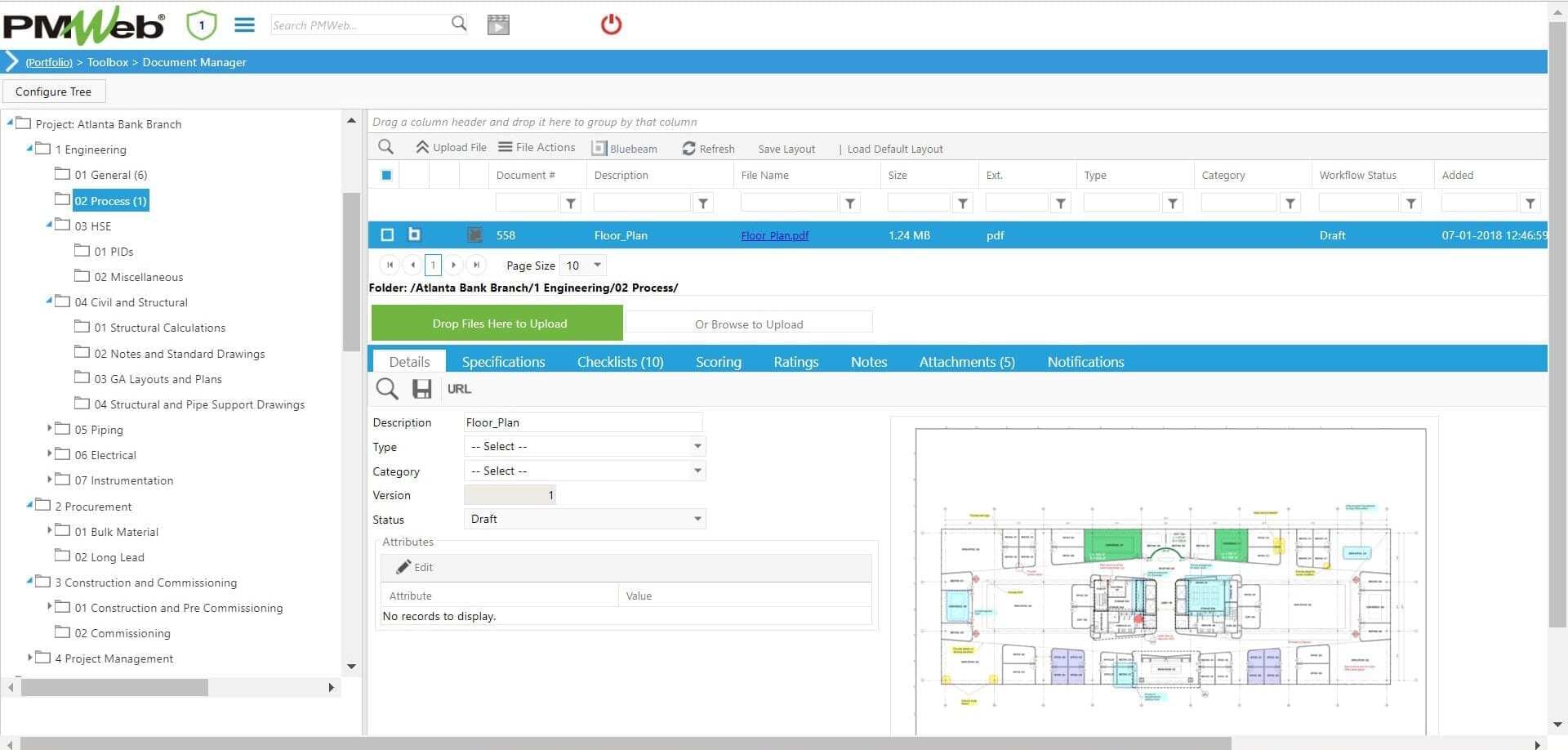Collapse the 1 Engineering tree node

(29, 149)
